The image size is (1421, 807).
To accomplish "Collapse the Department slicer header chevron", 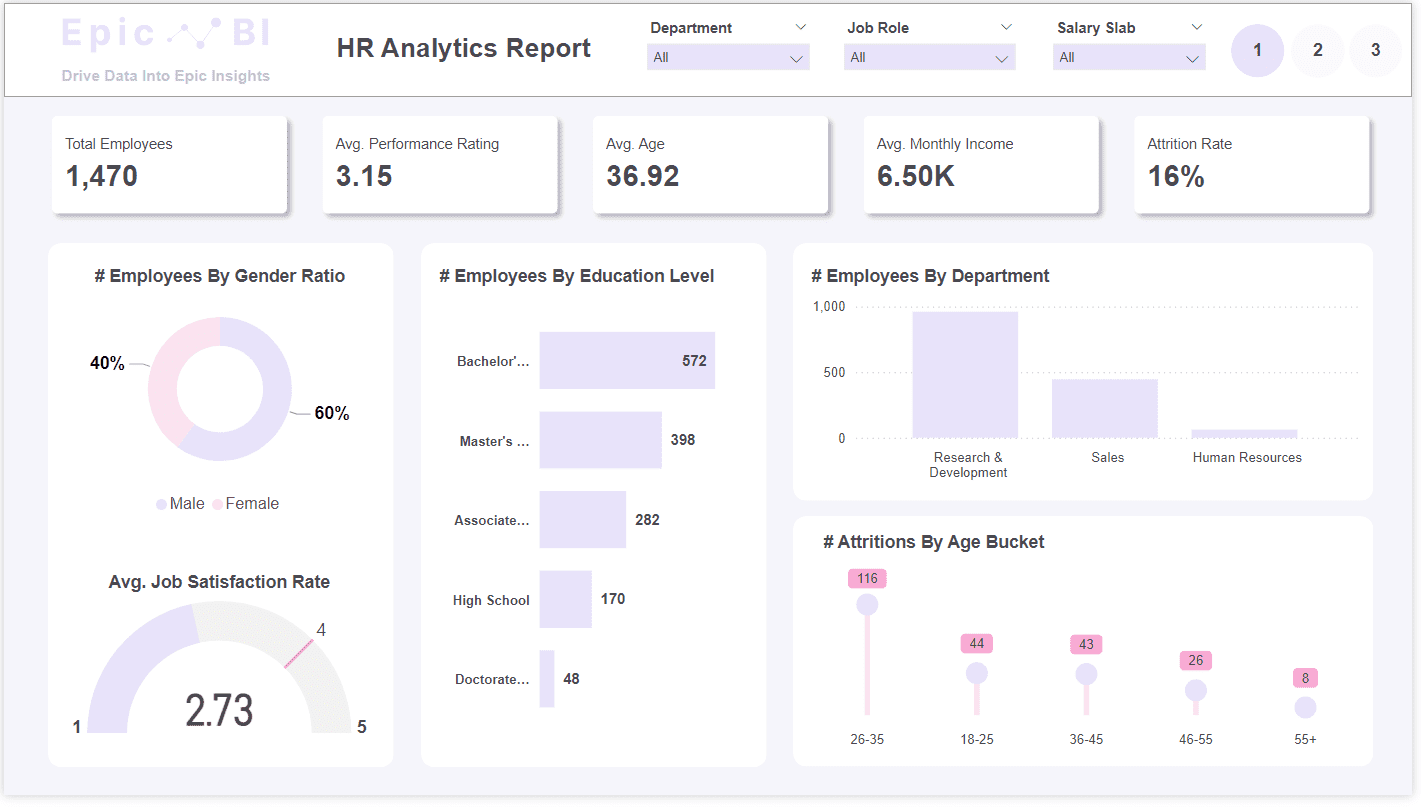I will 800,27.
